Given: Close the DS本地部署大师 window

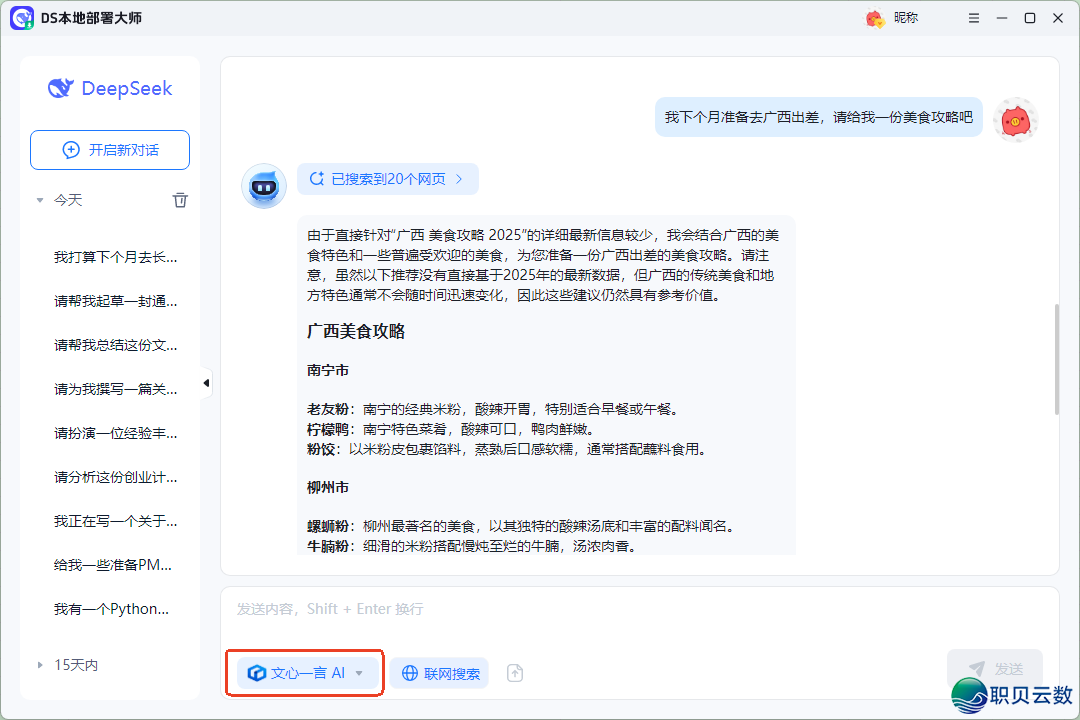Looking at the screenshot, I should (1058, 18).
